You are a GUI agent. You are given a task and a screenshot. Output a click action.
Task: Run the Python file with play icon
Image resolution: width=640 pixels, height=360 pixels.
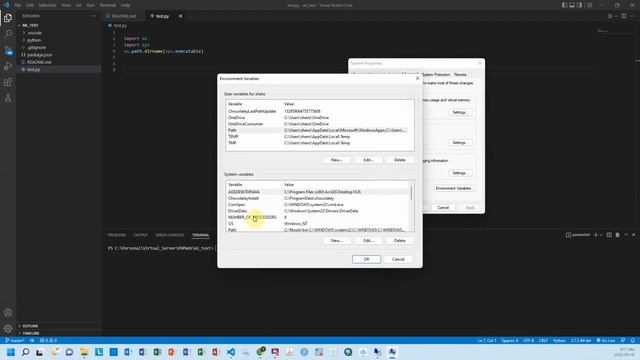coord(610,16)
